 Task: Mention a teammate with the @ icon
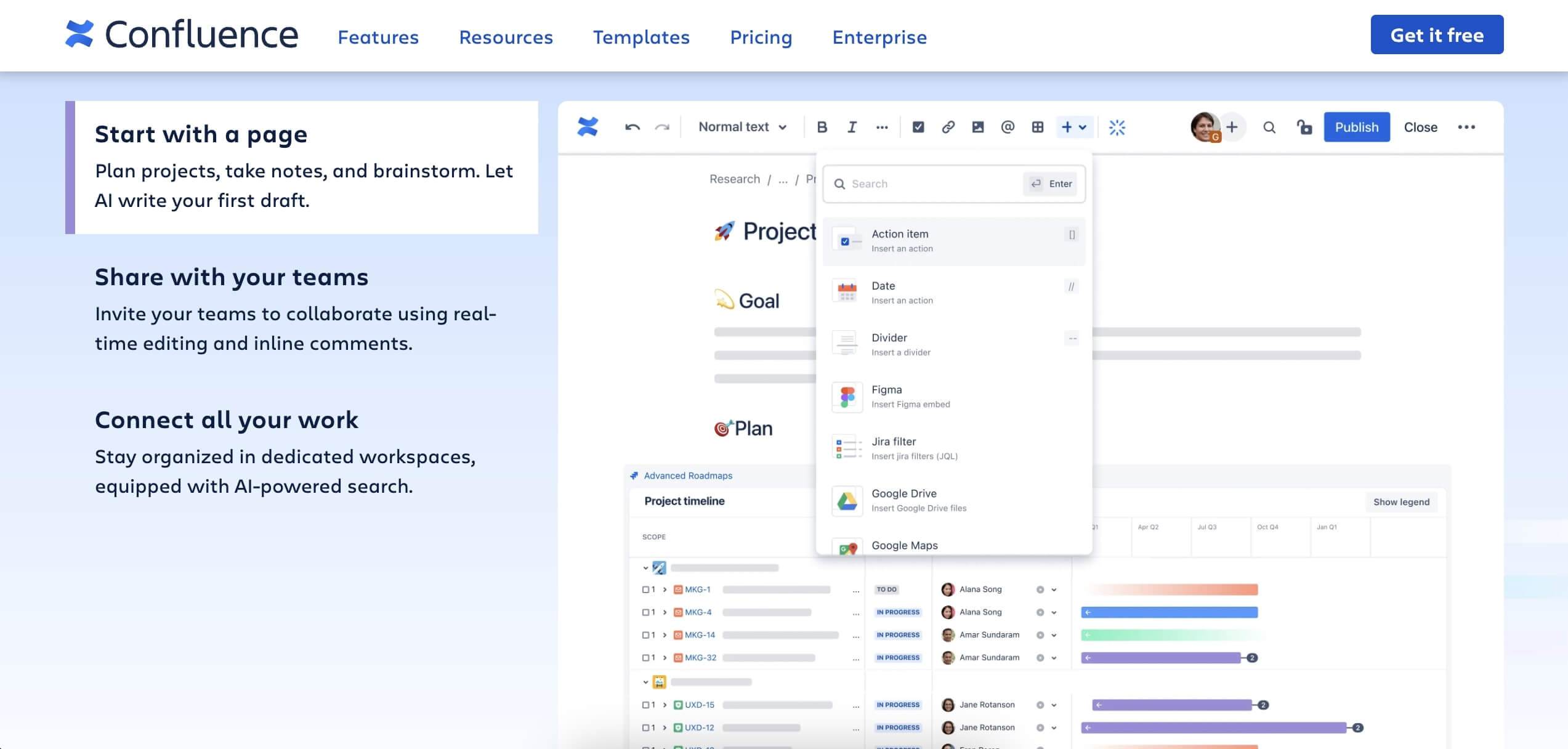click(x=1008, y=127)
